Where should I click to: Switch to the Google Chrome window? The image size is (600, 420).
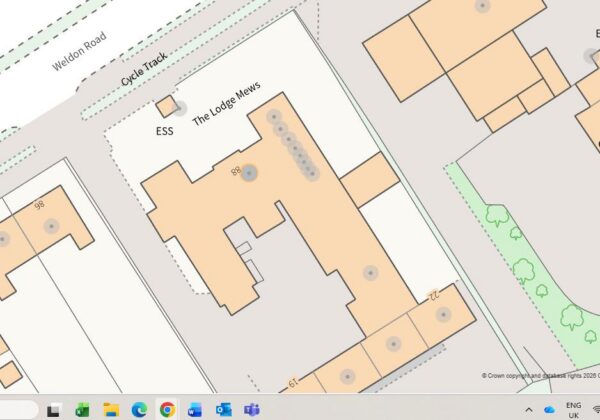167,410
